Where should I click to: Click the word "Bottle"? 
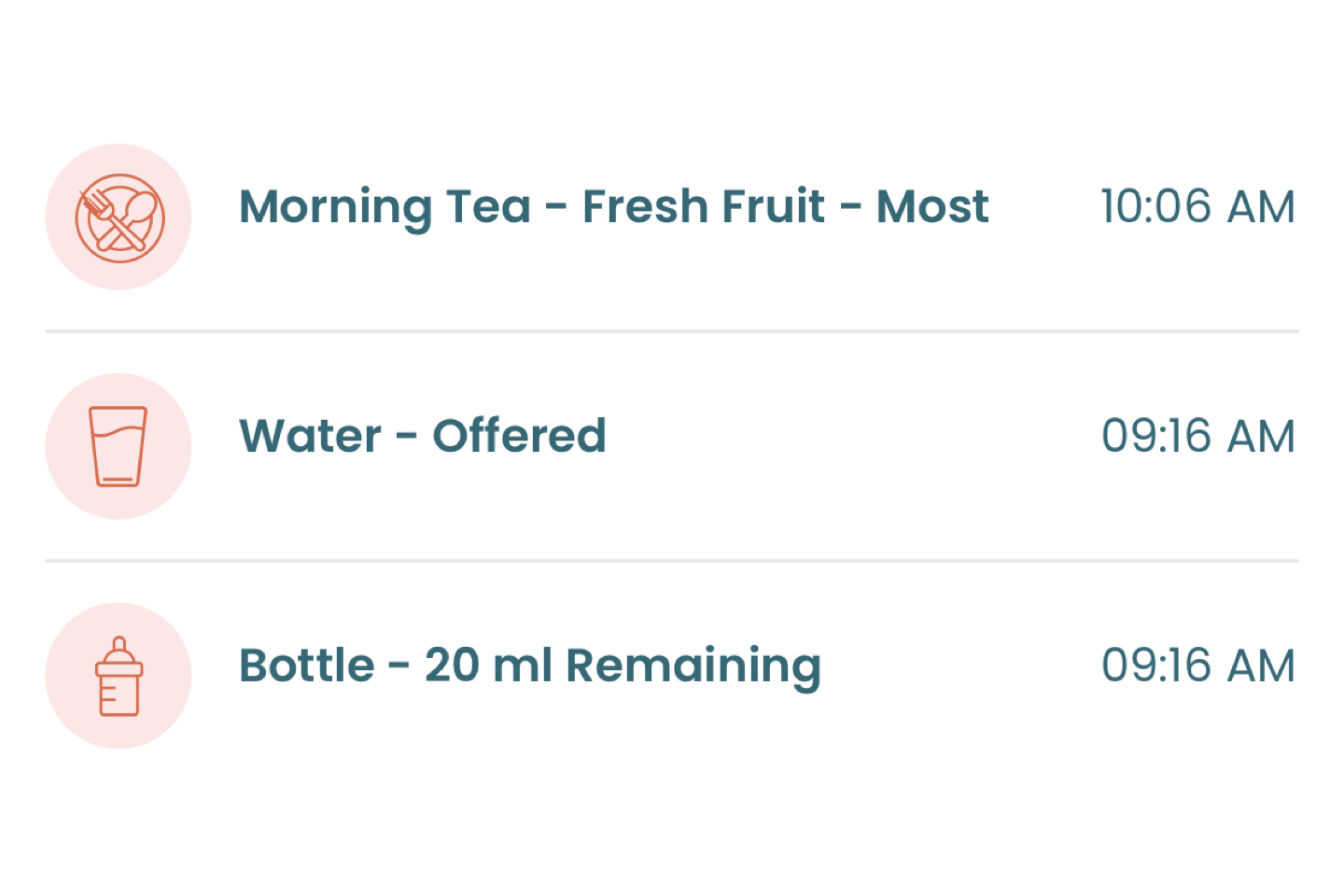pyautogui.click(x=307, y=665)
